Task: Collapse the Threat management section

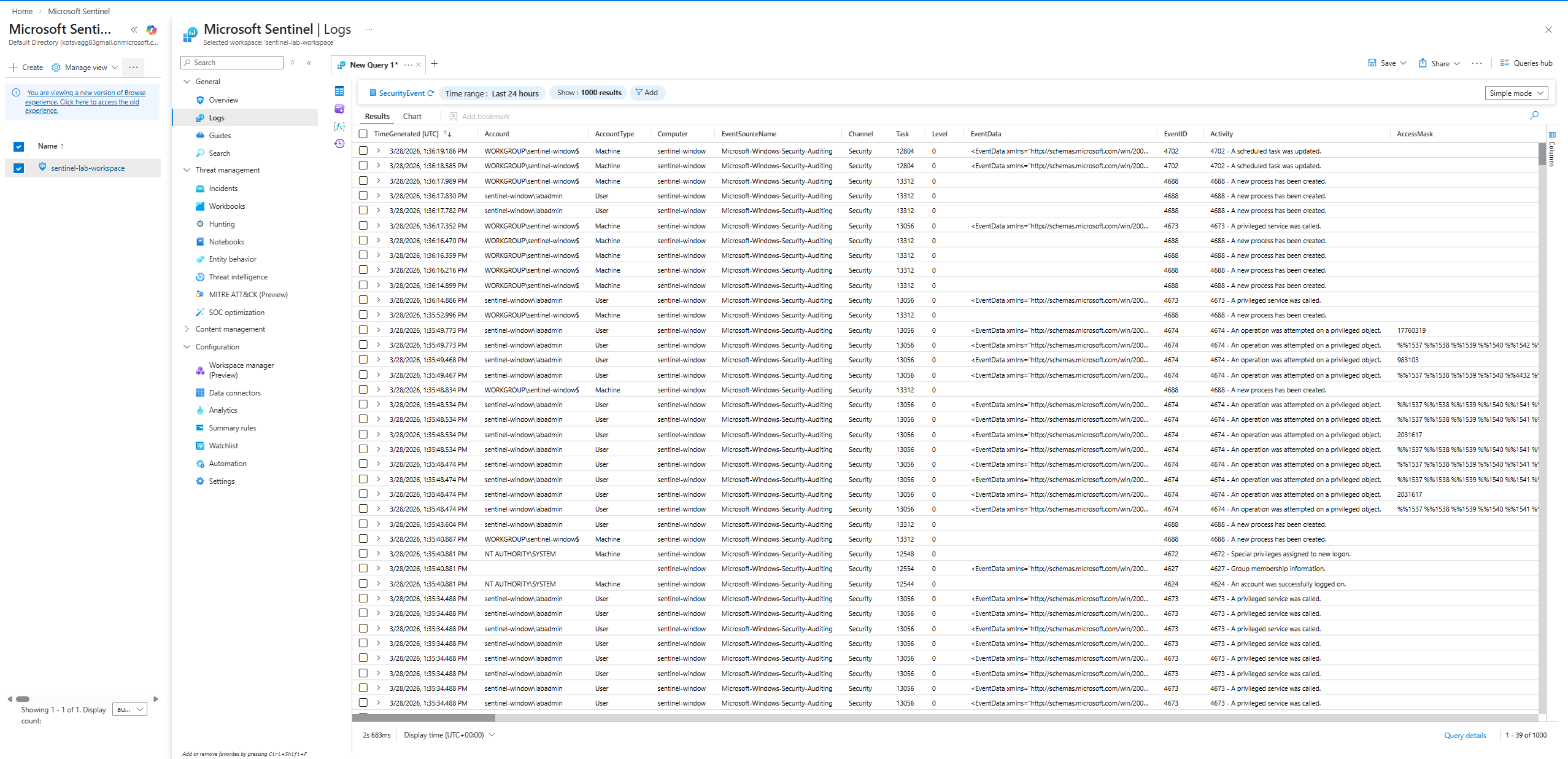Action: 187,170
